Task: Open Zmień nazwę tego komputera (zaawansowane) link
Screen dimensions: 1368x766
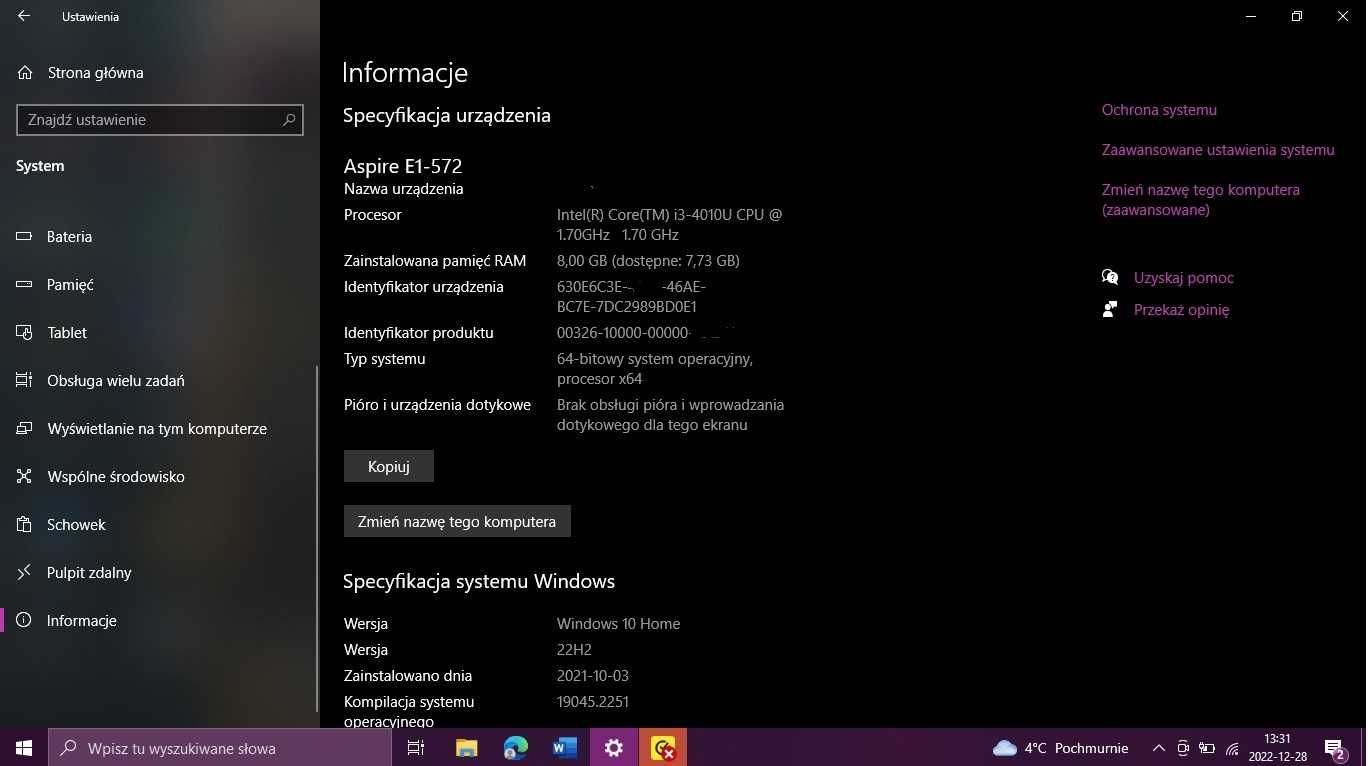Action: pos(1200,200)
